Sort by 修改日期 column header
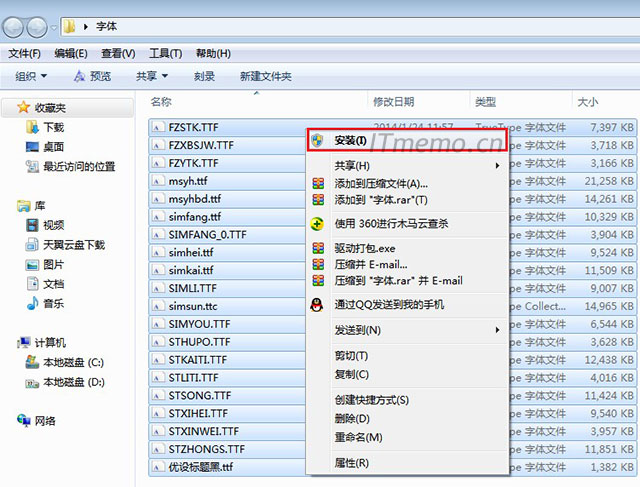The width and height of the screenshot is (640, 487). tap(394, 102)
